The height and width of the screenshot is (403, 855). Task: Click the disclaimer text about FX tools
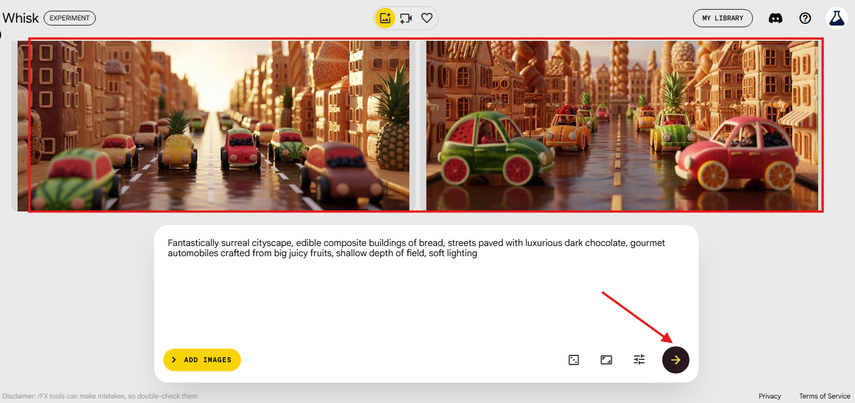click(x=100, y=396)
